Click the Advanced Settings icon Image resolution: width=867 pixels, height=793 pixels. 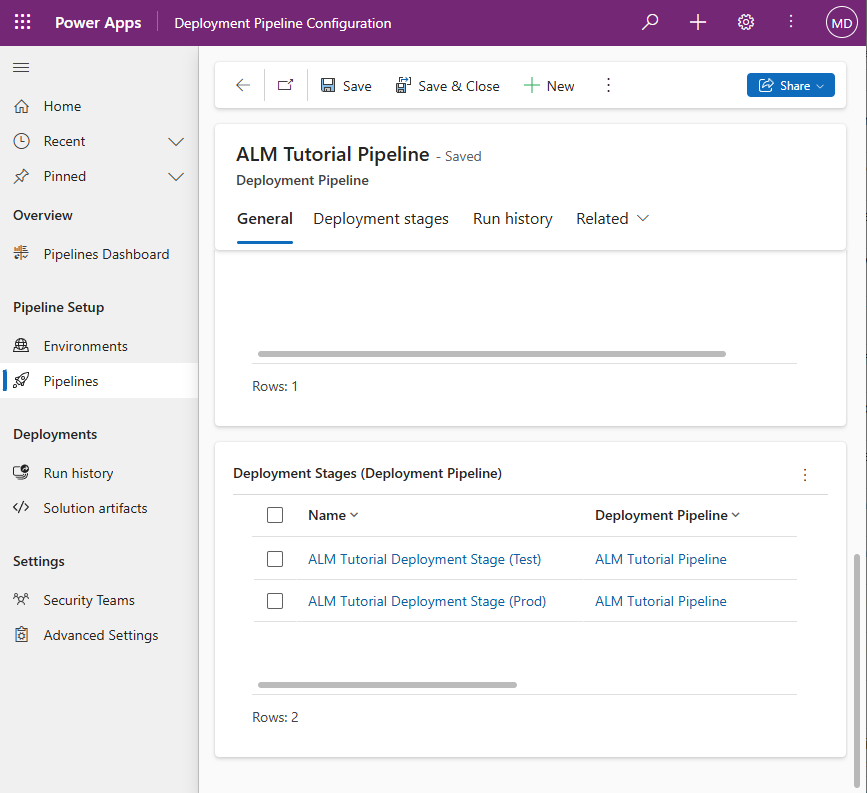tap(21, 635)
